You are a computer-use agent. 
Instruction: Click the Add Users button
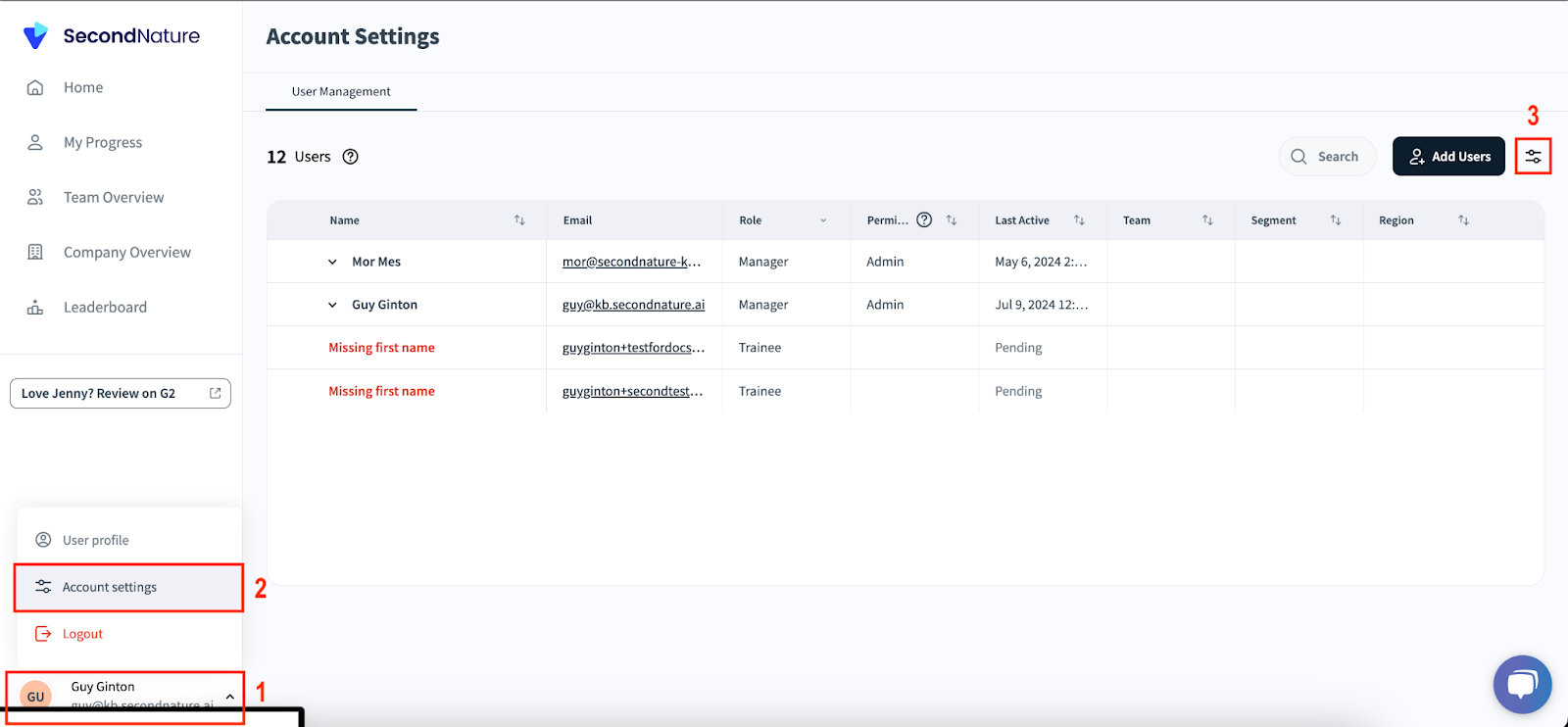coord(1448,157)
